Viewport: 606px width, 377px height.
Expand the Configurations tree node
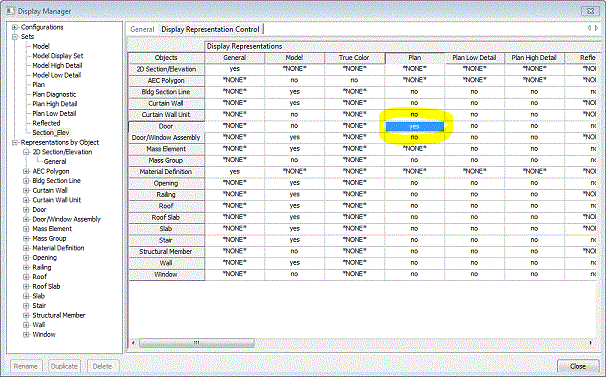coord(15,27)
